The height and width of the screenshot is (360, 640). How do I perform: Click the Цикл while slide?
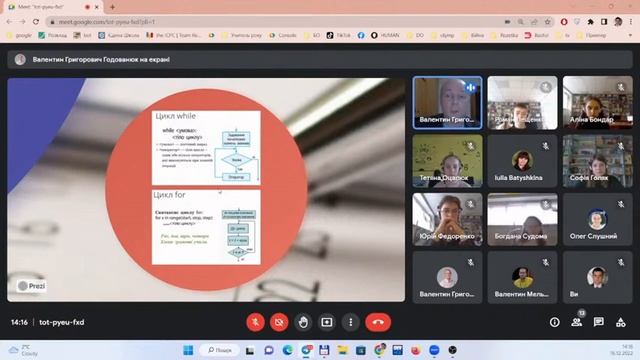(206, 148)
